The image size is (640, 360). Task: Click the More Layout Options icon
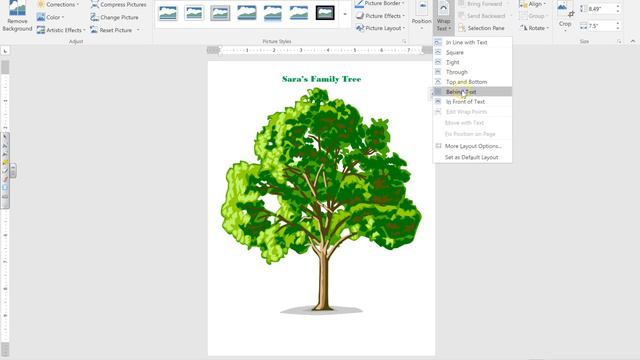click(438, 146)
